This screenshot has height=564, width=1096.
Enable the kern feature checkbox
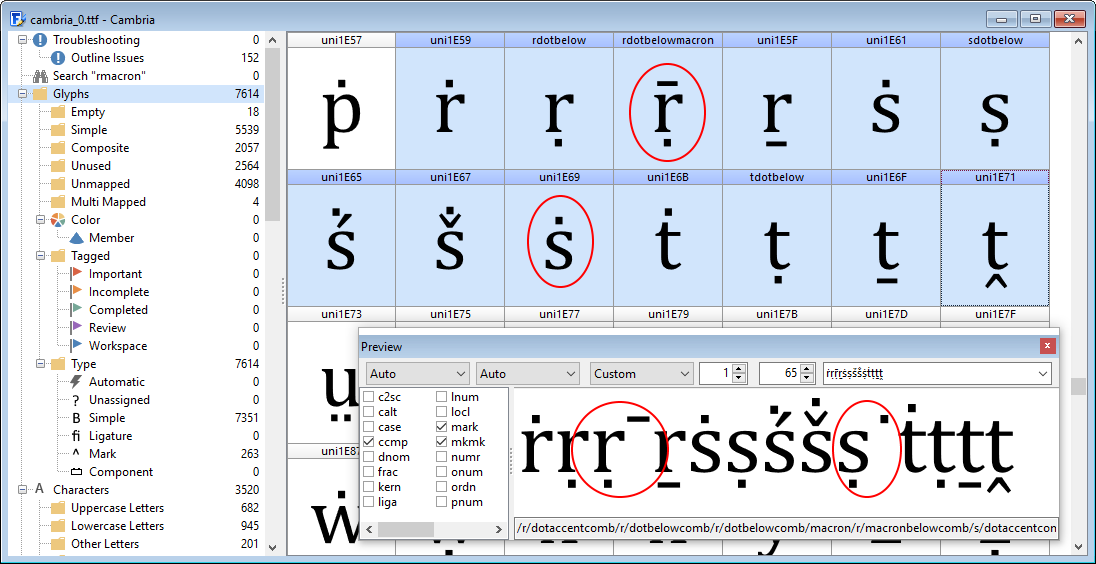pos(368,487)
